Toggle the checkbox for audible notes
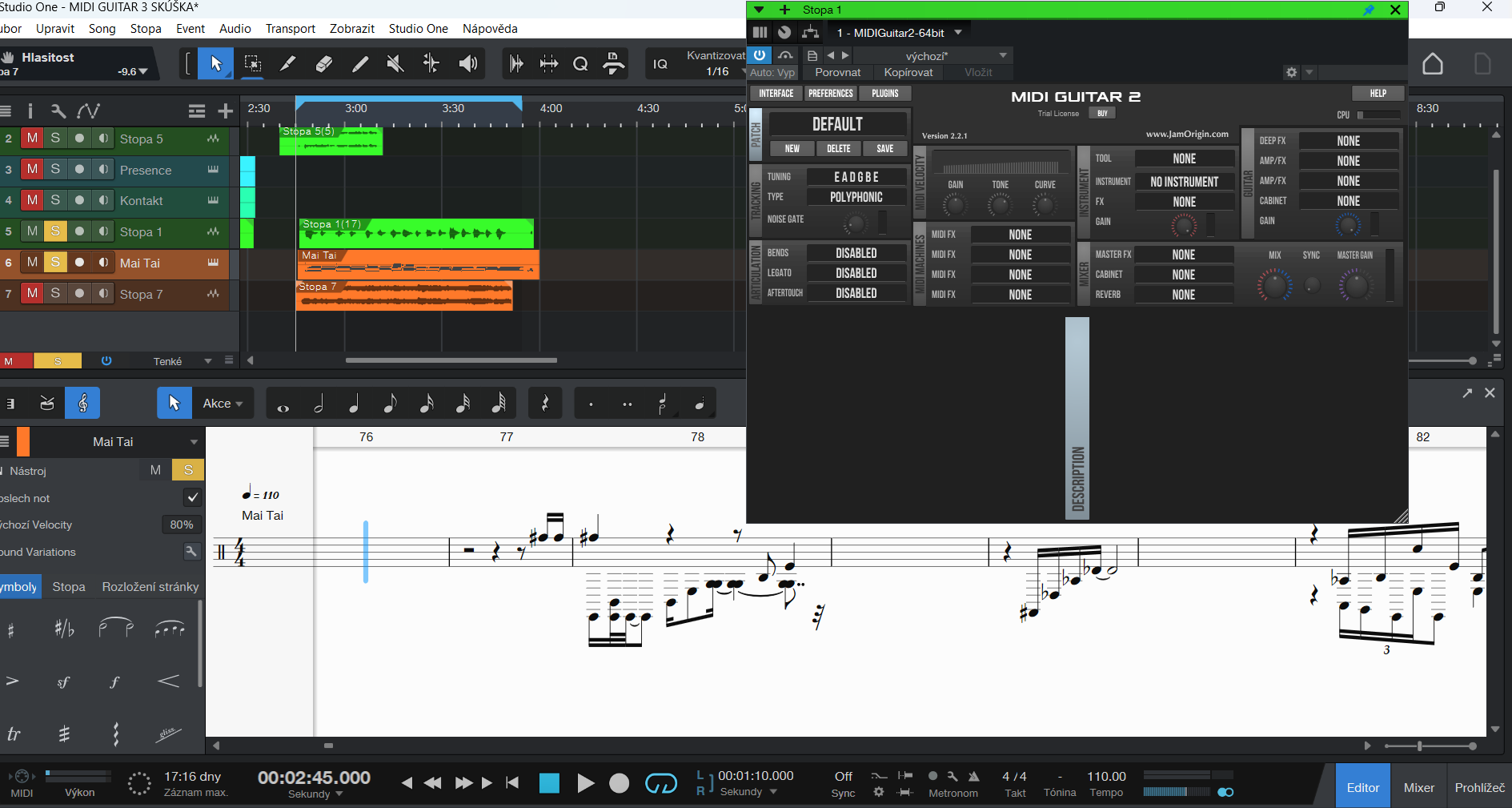The width and height of the screenshot is (1512, 808). coord(192,497)
